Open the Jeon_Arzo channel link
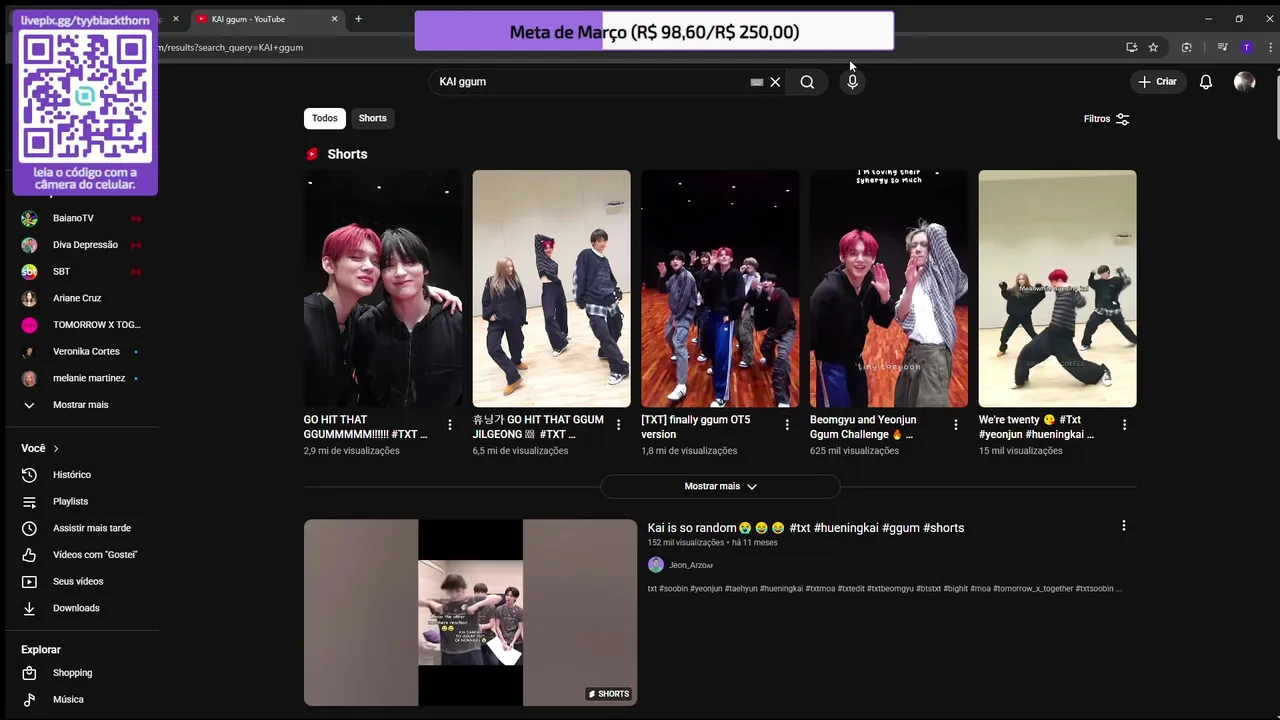The width and height of the screenshot is (1280, 720). point(691,565)
